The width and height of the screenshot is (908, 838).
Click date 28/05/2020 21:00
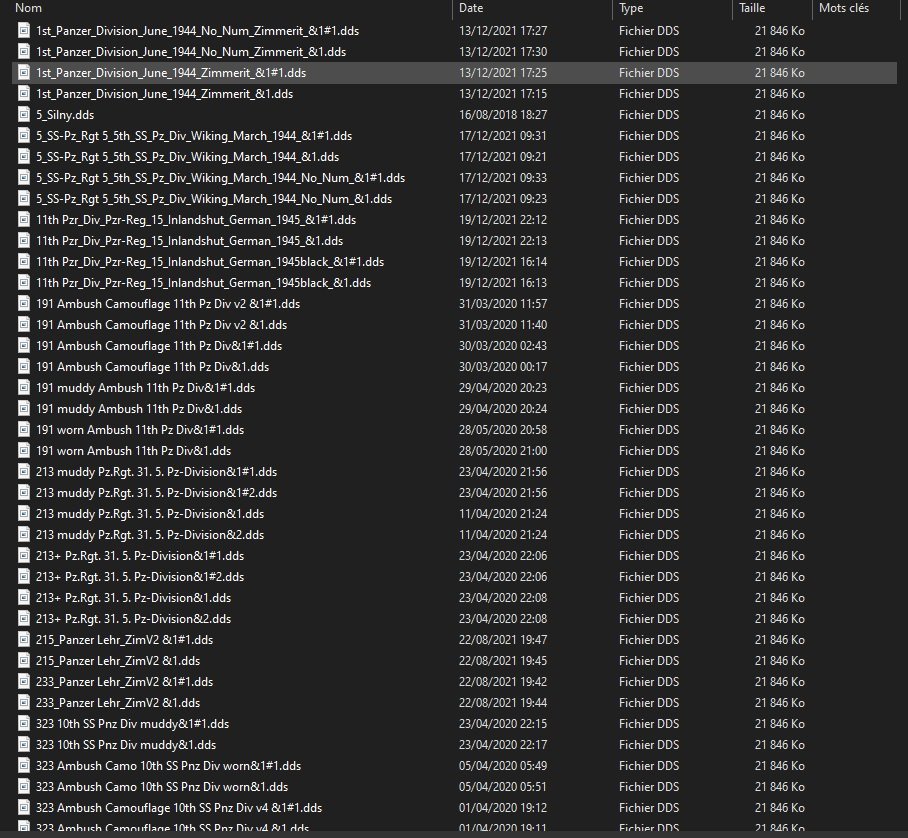pos(503,451)
